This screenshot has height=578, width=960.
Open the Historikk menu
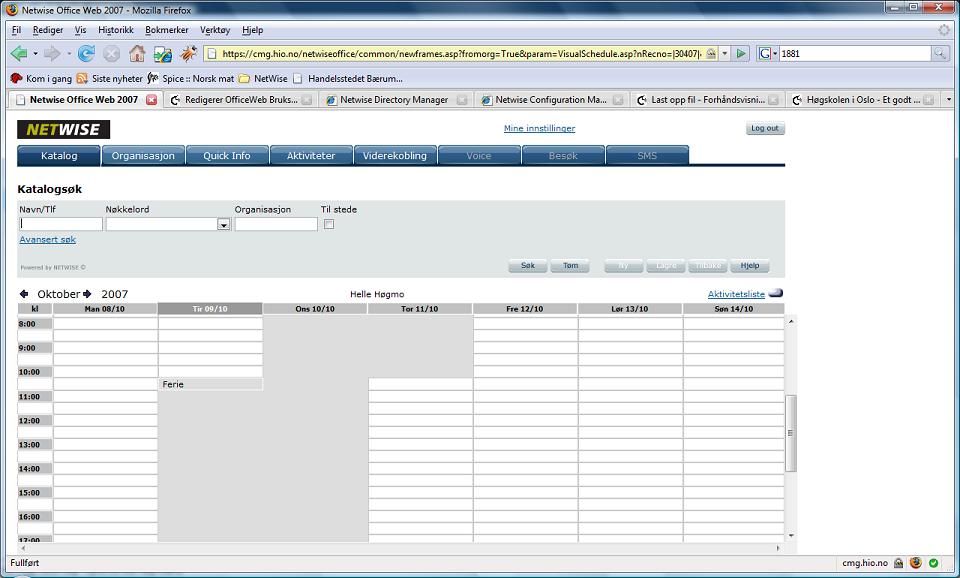click(116, 30)
